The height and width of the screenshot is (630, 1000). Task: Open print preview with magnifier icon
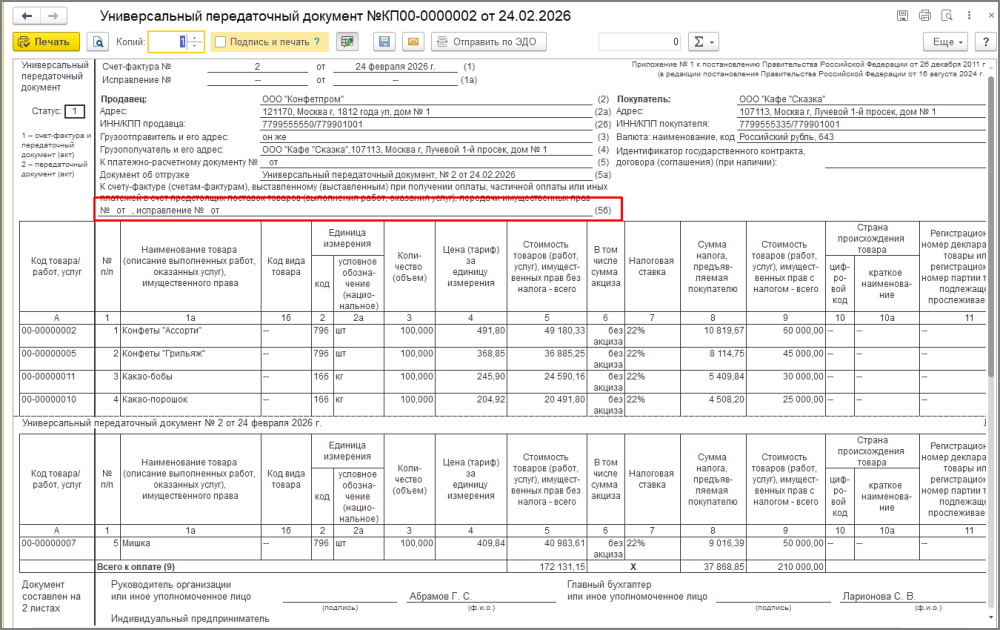(x=98, y=42)
